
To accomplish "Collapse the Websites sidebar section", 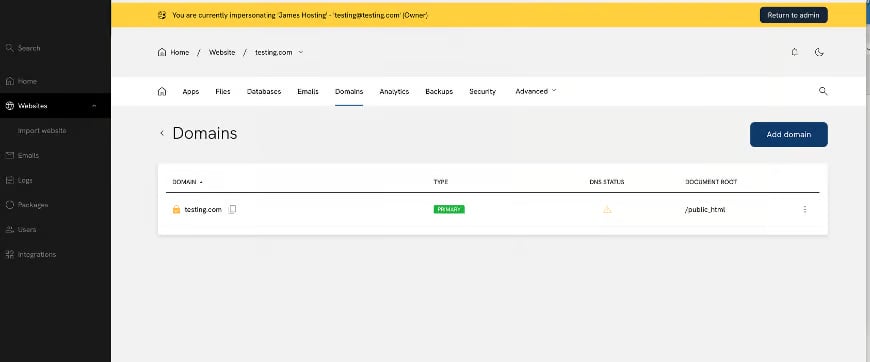I will 94,105.
